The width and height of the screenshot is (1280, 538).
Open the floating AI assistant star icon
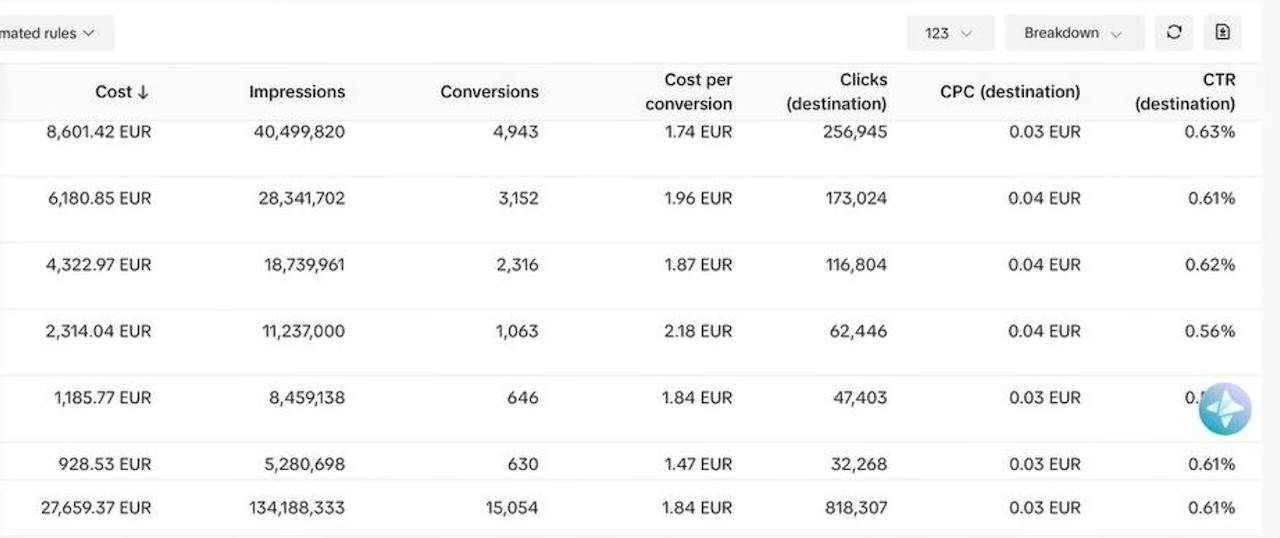1225,409
